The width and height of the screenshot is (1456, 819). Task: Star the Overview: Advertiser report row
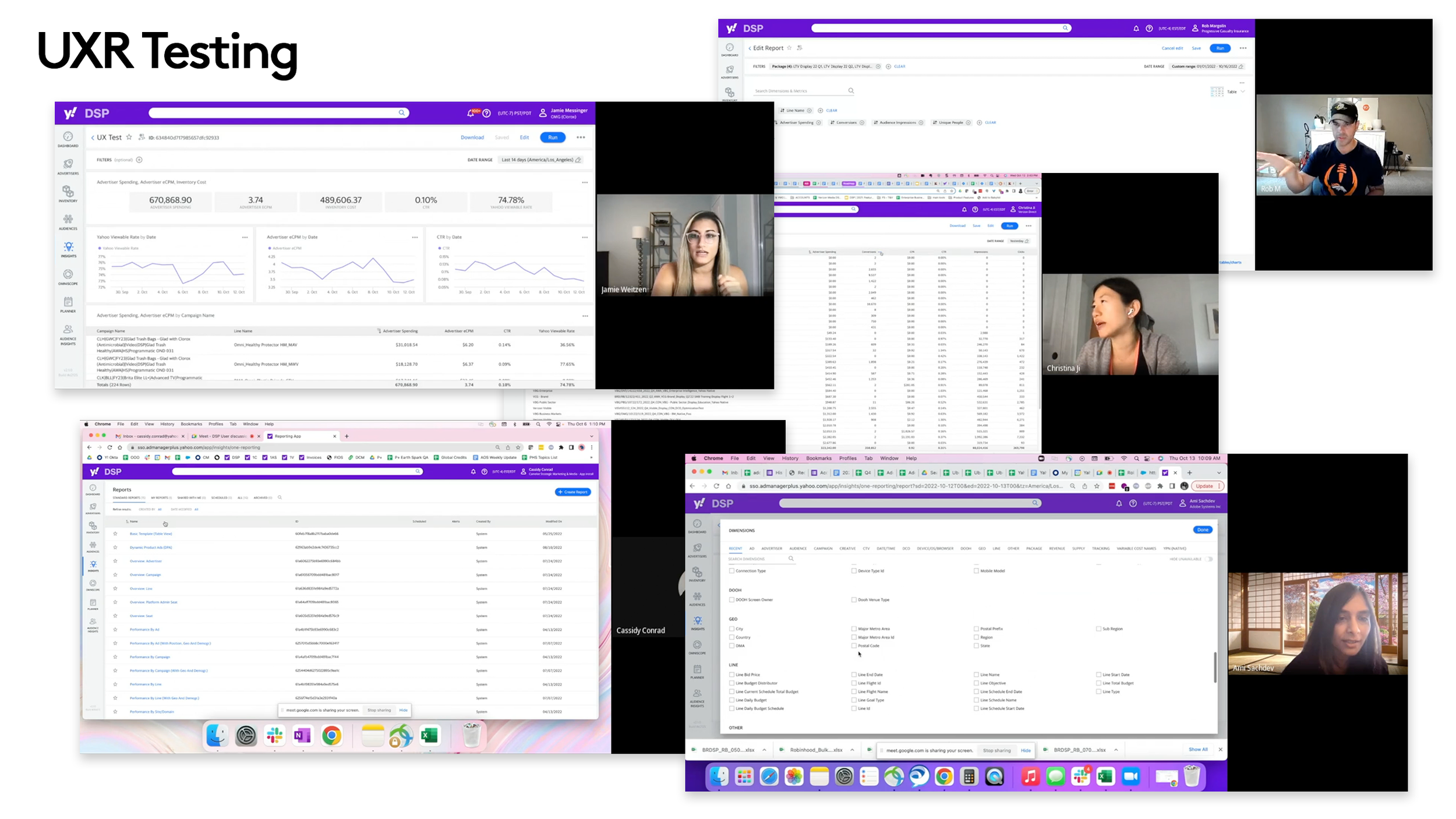(x=115, y=561)
